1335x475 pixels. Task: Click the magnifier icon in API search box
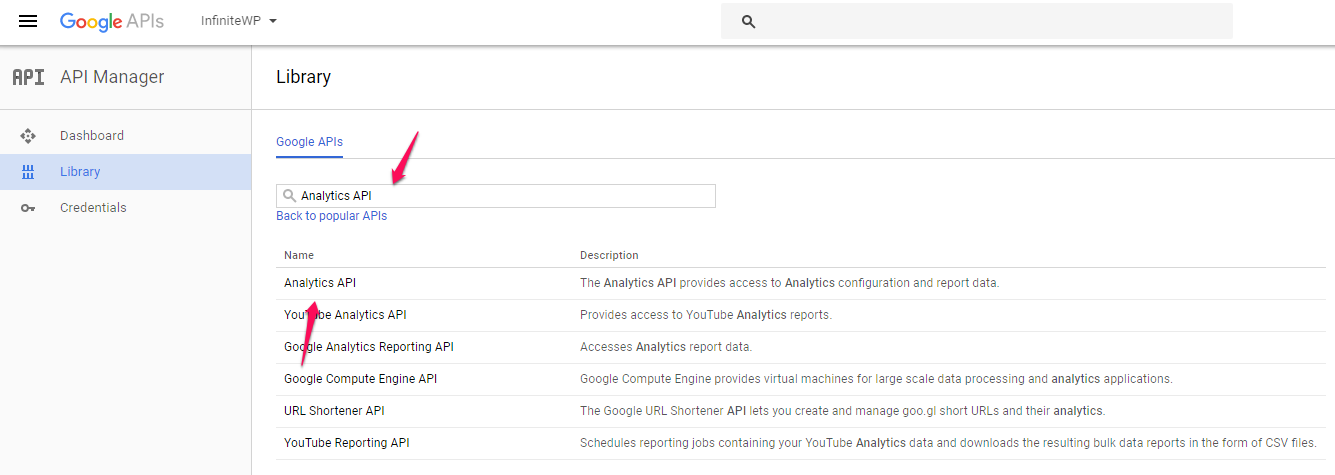coord(289,196)
